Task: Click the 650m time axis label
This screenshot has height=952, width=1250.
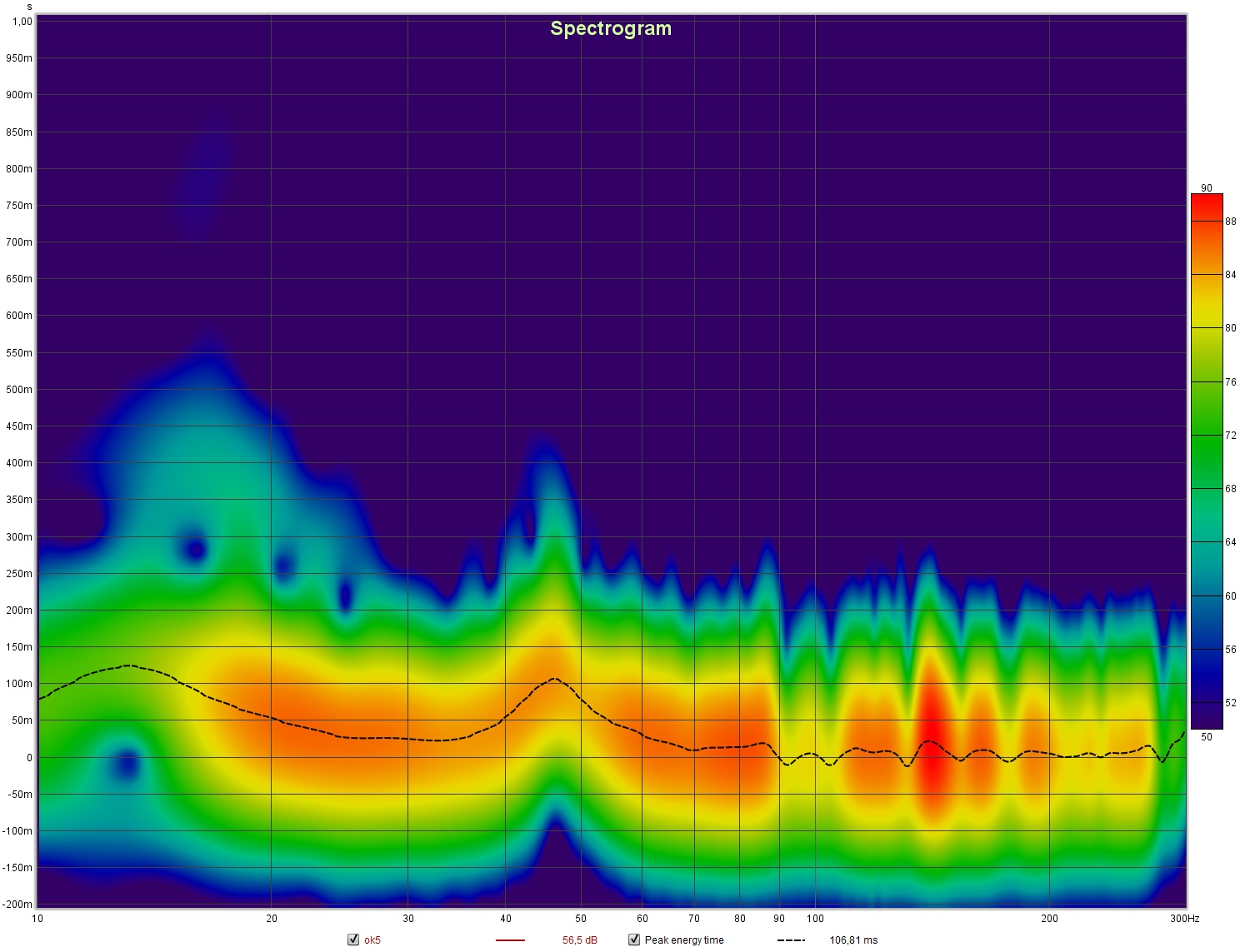Action: pyautogui.click(x=19, y=279)
